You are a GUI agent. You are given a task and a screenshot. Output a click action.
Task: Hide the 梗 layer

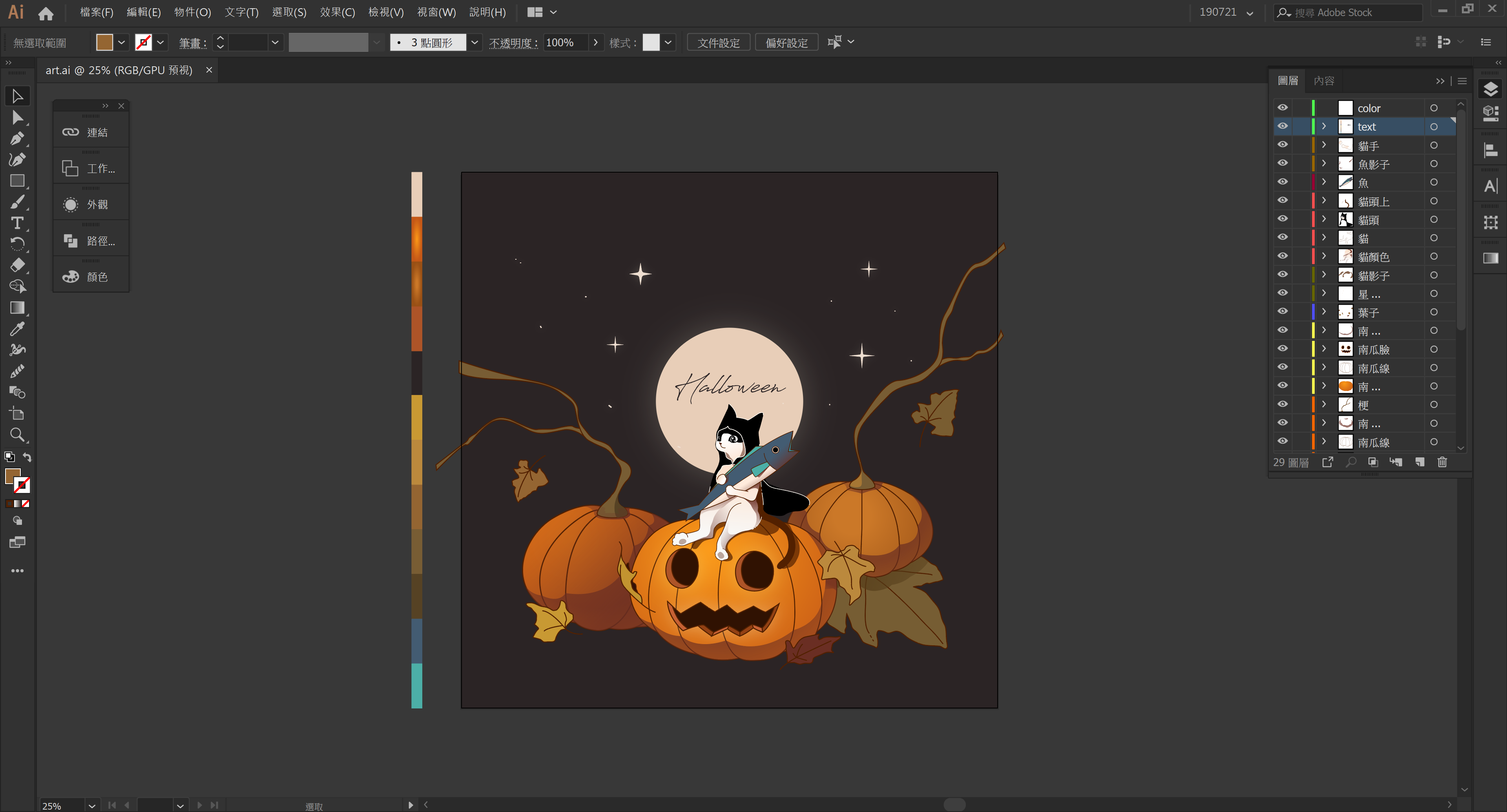click(x=1283, y=404)
